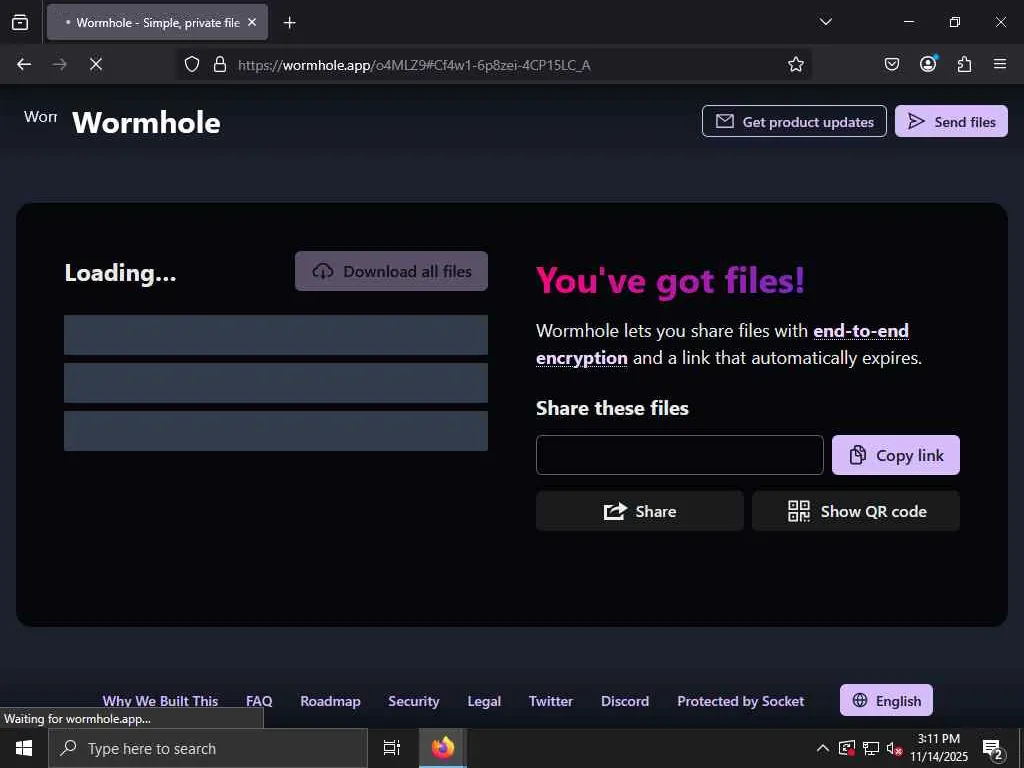Close the Wormhole browser tab
This screenshot has width=1024, height=768.
click(x=252, y=22)
